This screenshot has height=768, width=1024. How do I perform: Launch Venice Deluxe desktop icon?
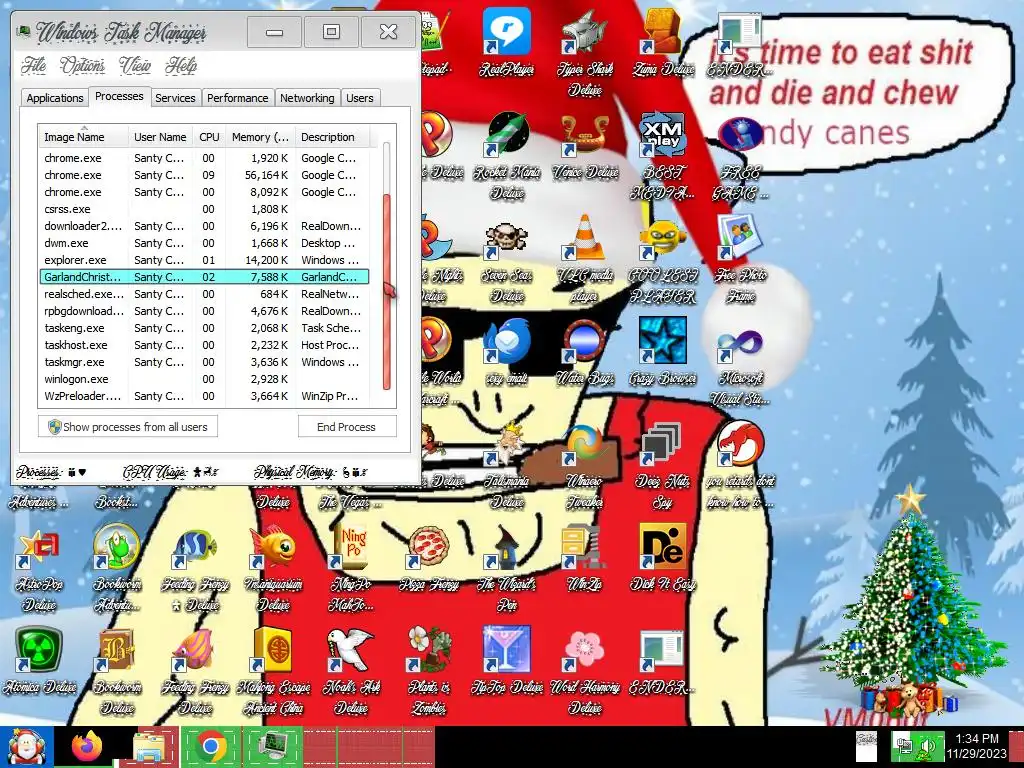[x=584, y=147]
